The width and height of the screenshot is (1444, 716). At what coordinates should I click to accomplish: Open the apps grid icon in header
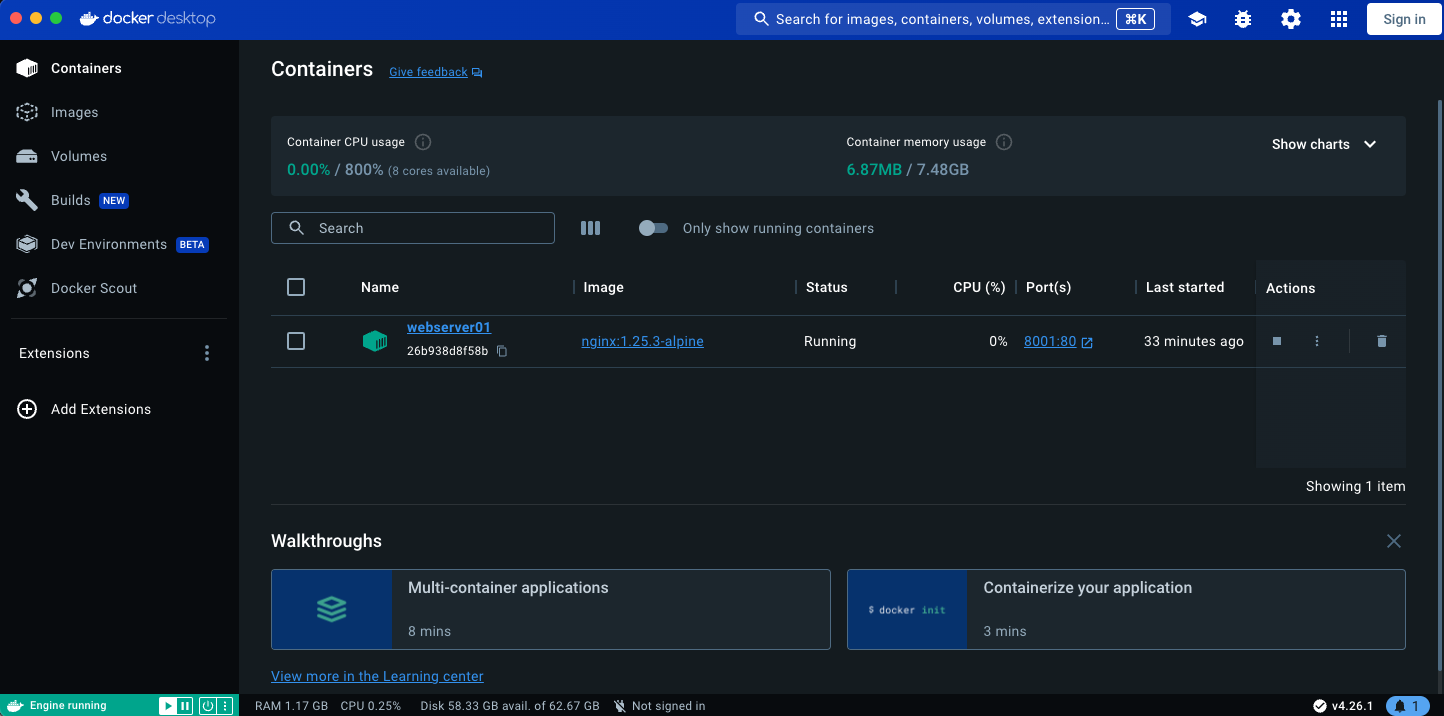click(1339, 19)
